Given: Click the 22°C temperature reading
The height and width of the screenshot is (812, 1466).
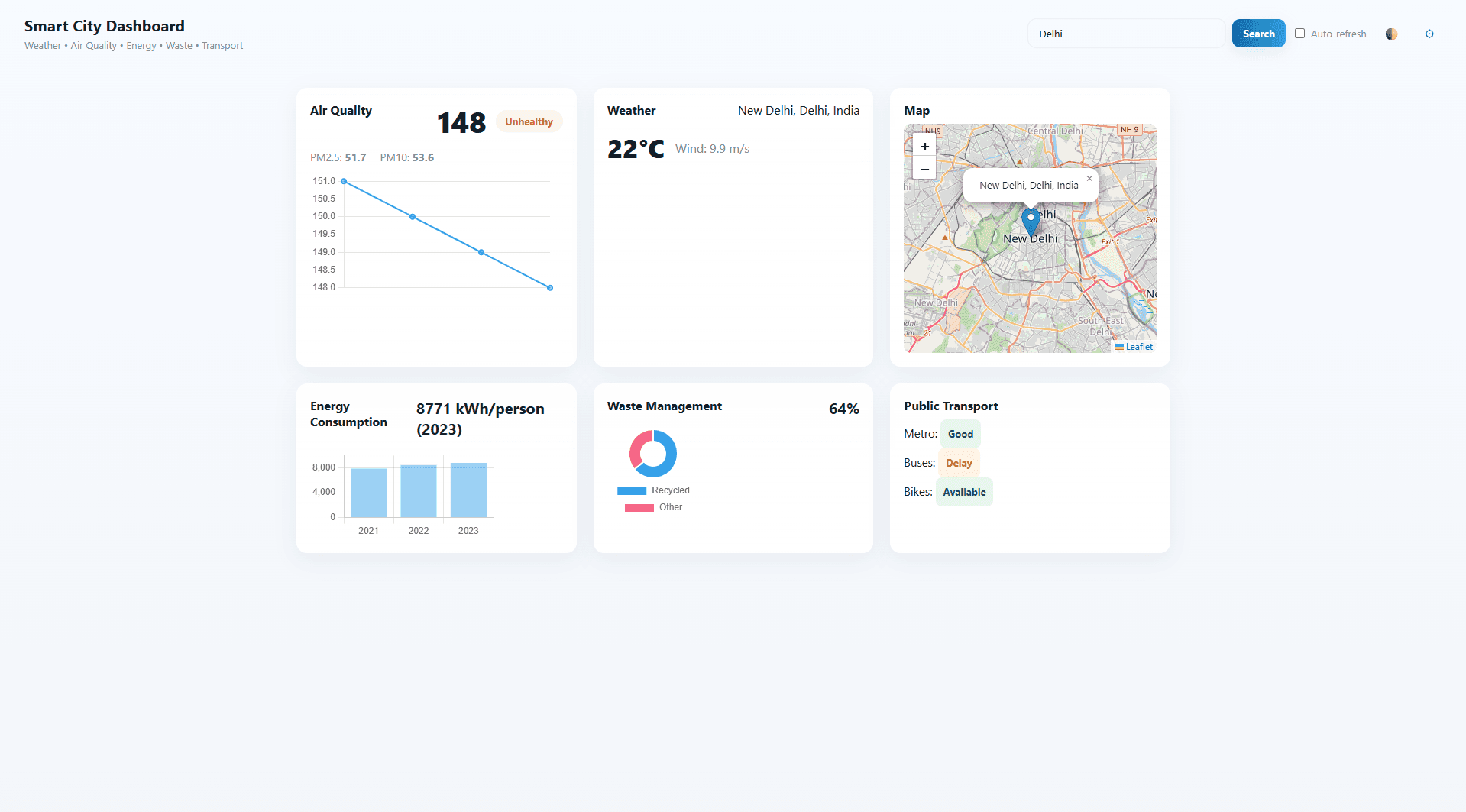Looking at the screenshot, I should coord(636,149).
